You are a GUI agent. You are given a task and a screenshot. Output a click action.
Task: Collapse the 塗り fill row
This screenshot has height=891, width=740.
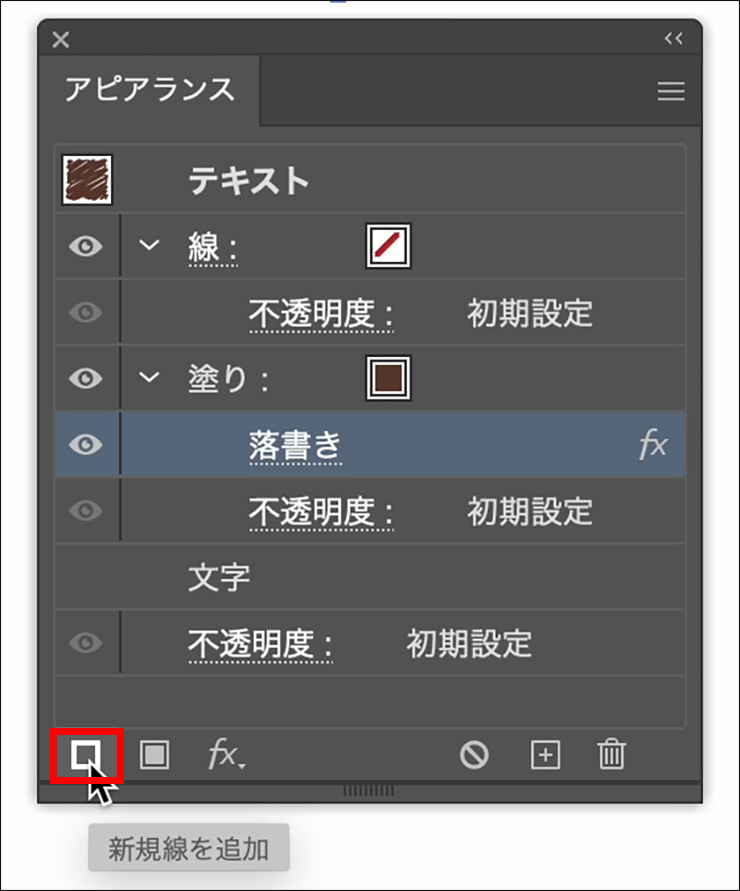click(150, 378)
